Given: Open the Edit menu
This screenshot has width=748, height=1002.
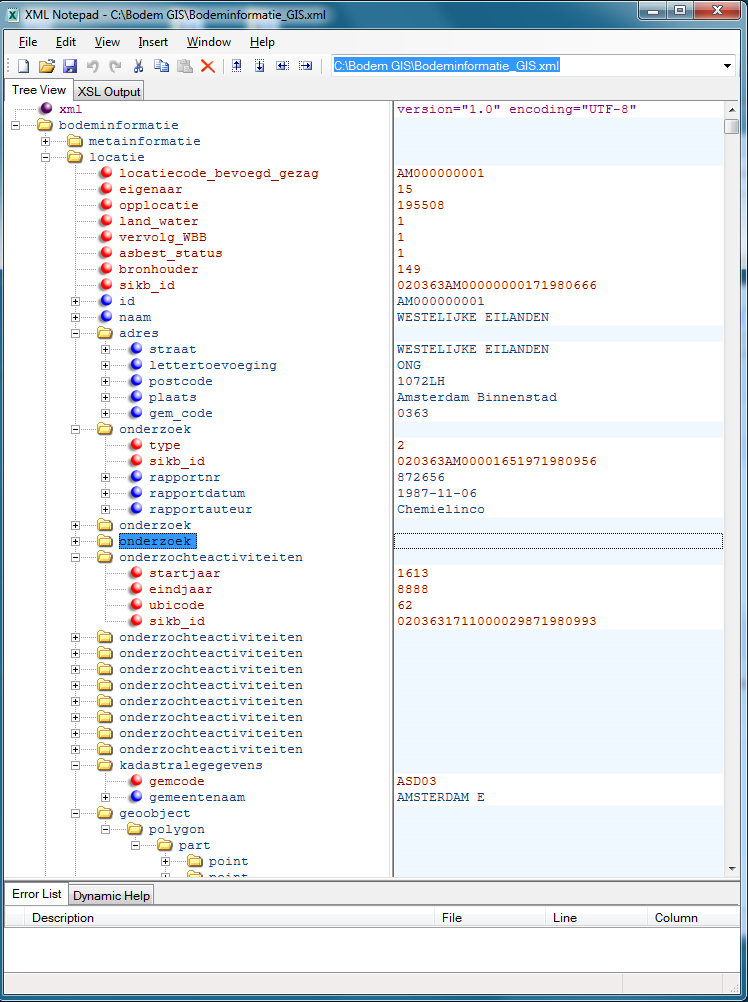Looking at the screenshot, I should tap(66, 42).
